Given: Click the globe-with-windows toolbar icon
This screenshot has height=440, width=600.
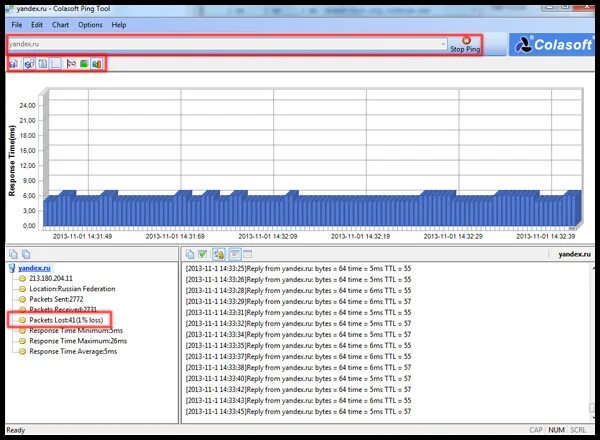Looking at the screenshot, I should pyautogui.click(x=29, y=64).
